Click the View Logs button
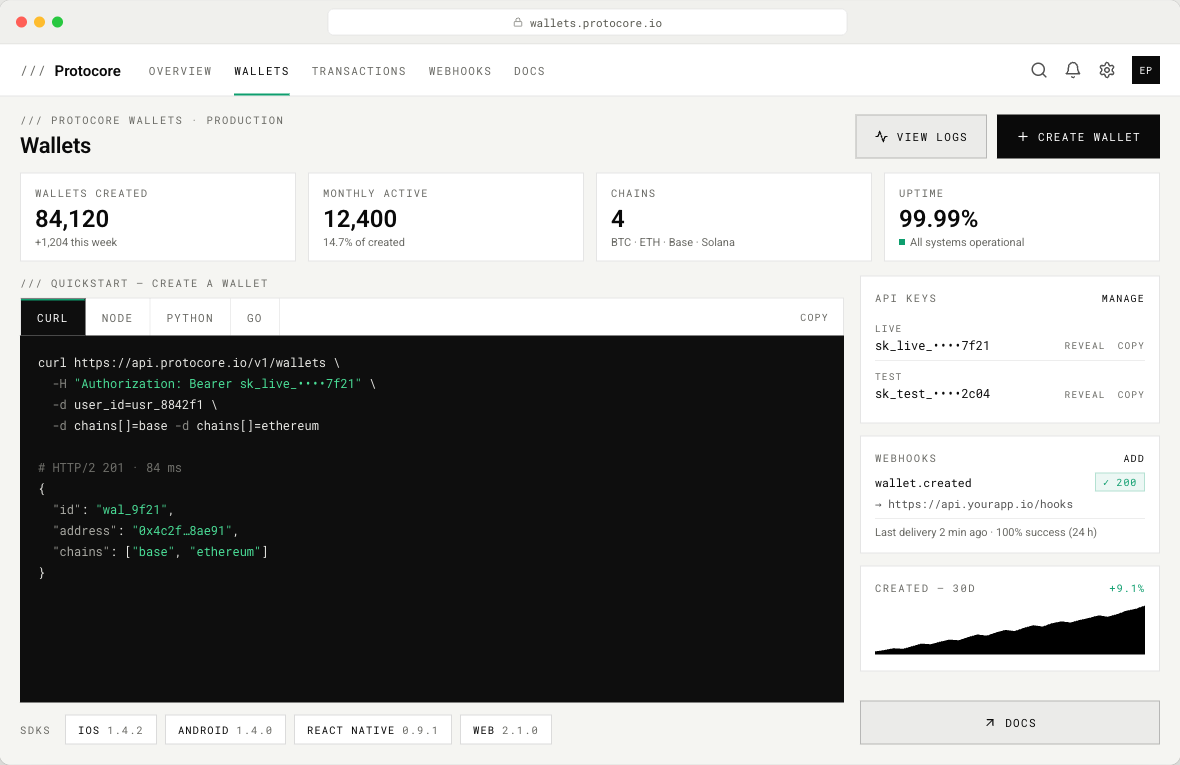 coord(920,137)
